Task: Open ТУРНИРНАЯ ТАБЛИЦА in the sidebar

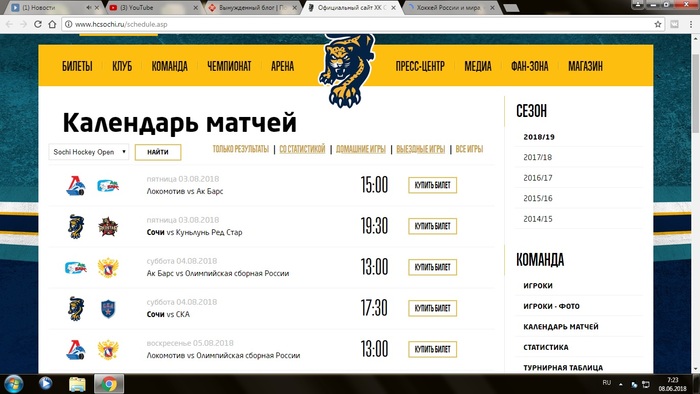Action: [563, 368]
